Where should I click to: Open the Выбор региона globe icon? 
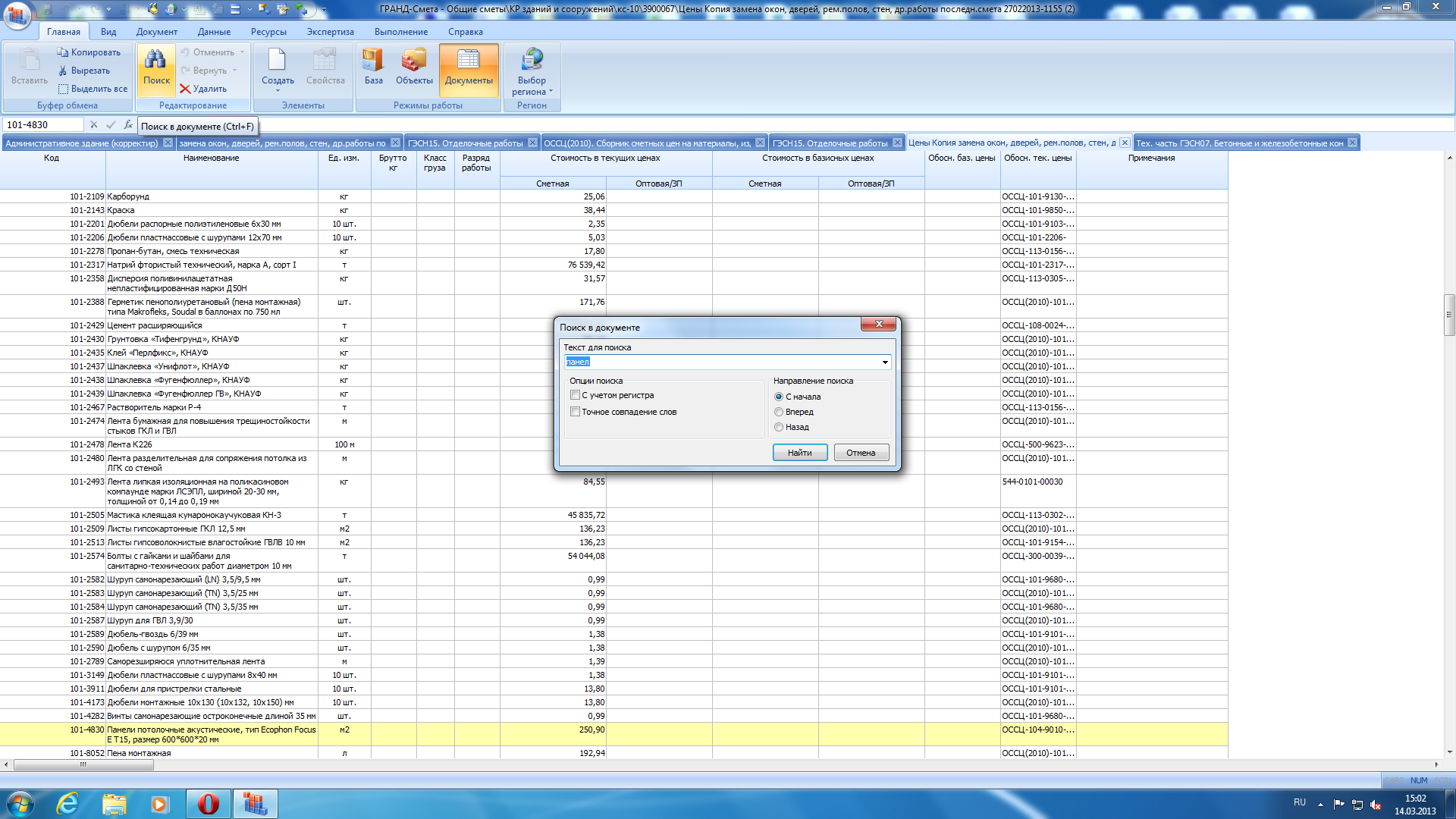[x=532, y=59]
